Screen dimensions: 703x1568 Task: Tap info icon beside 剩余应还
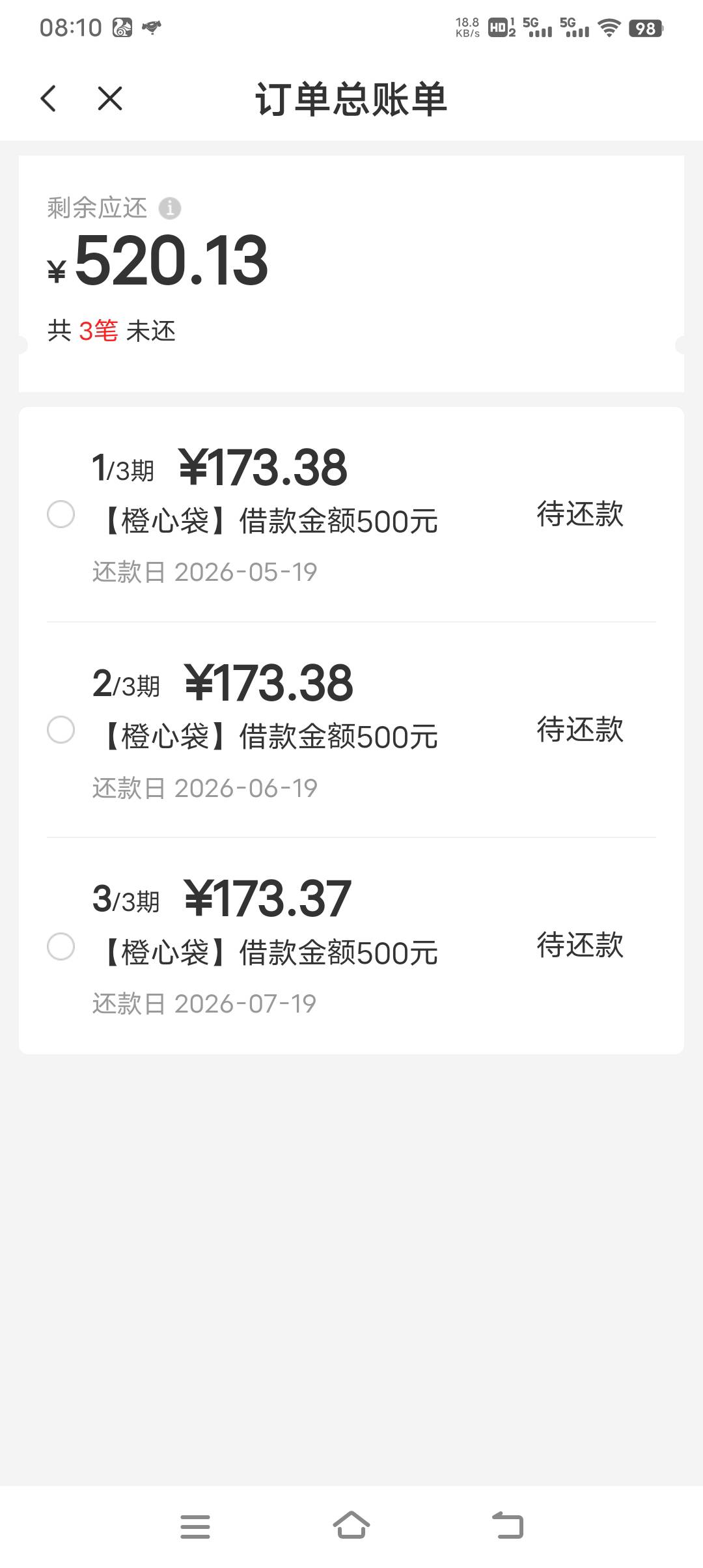point(170,208)
